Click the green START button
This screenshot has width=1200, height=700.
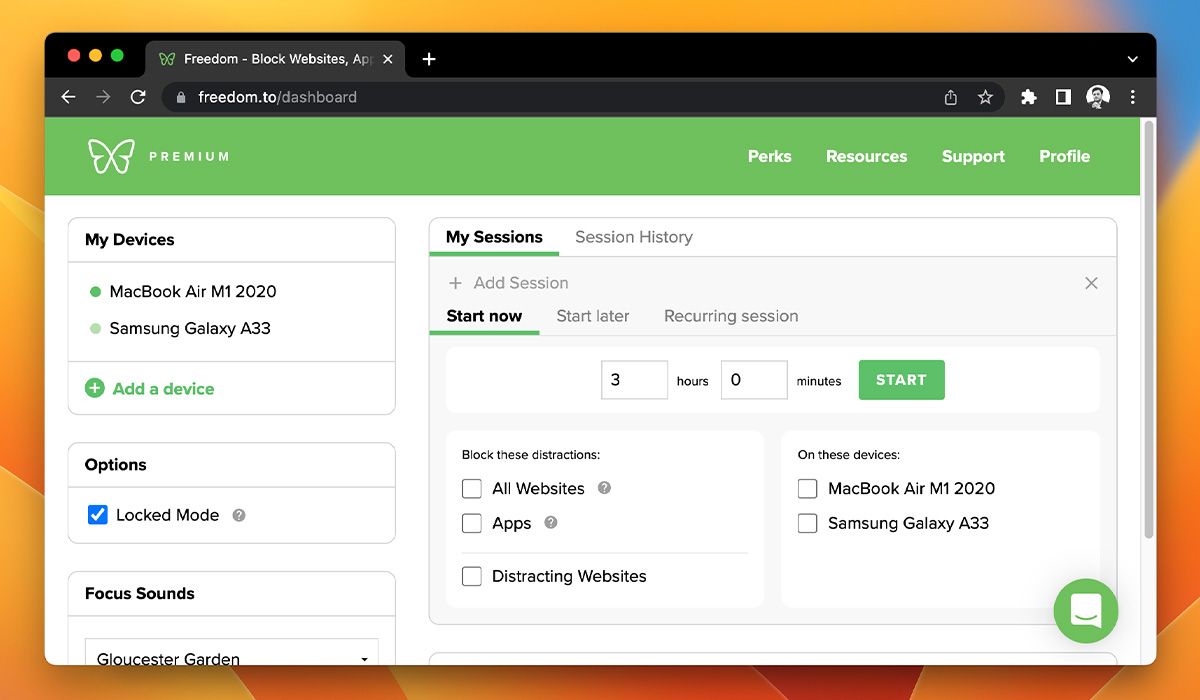(x=901, y=380)
